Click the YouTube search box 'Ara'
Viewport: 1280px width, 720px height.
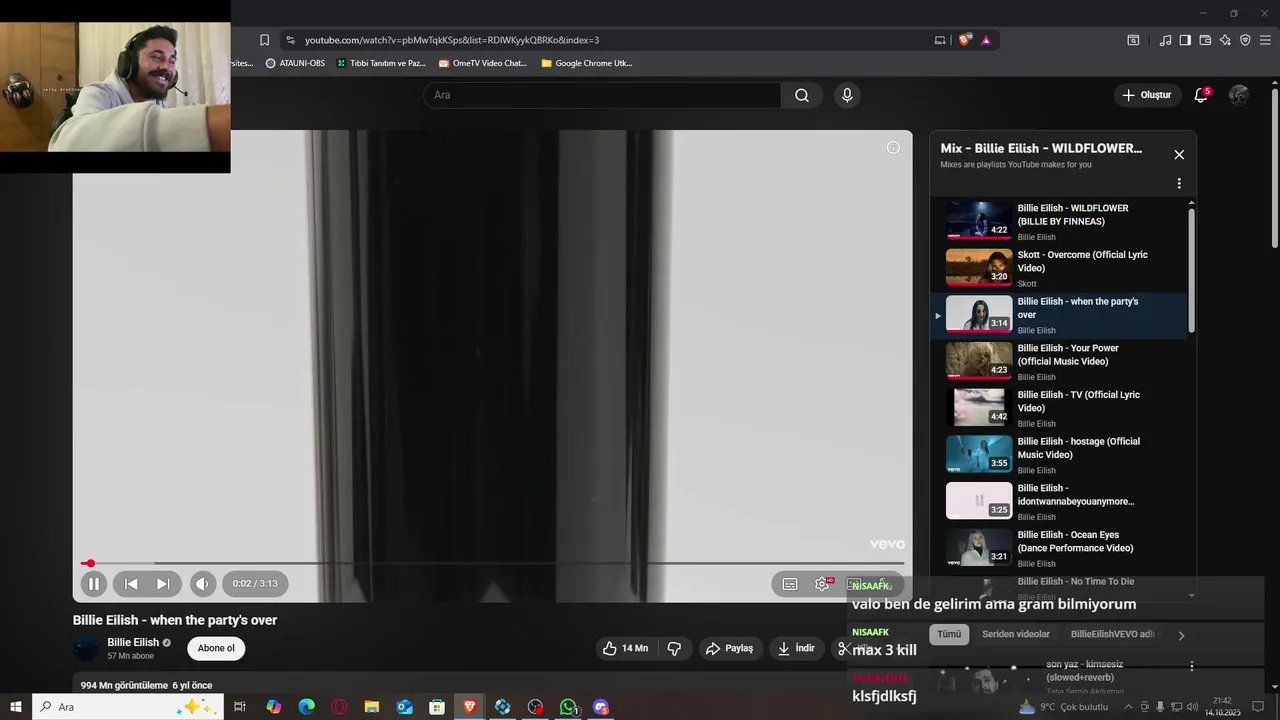point(602,95)
